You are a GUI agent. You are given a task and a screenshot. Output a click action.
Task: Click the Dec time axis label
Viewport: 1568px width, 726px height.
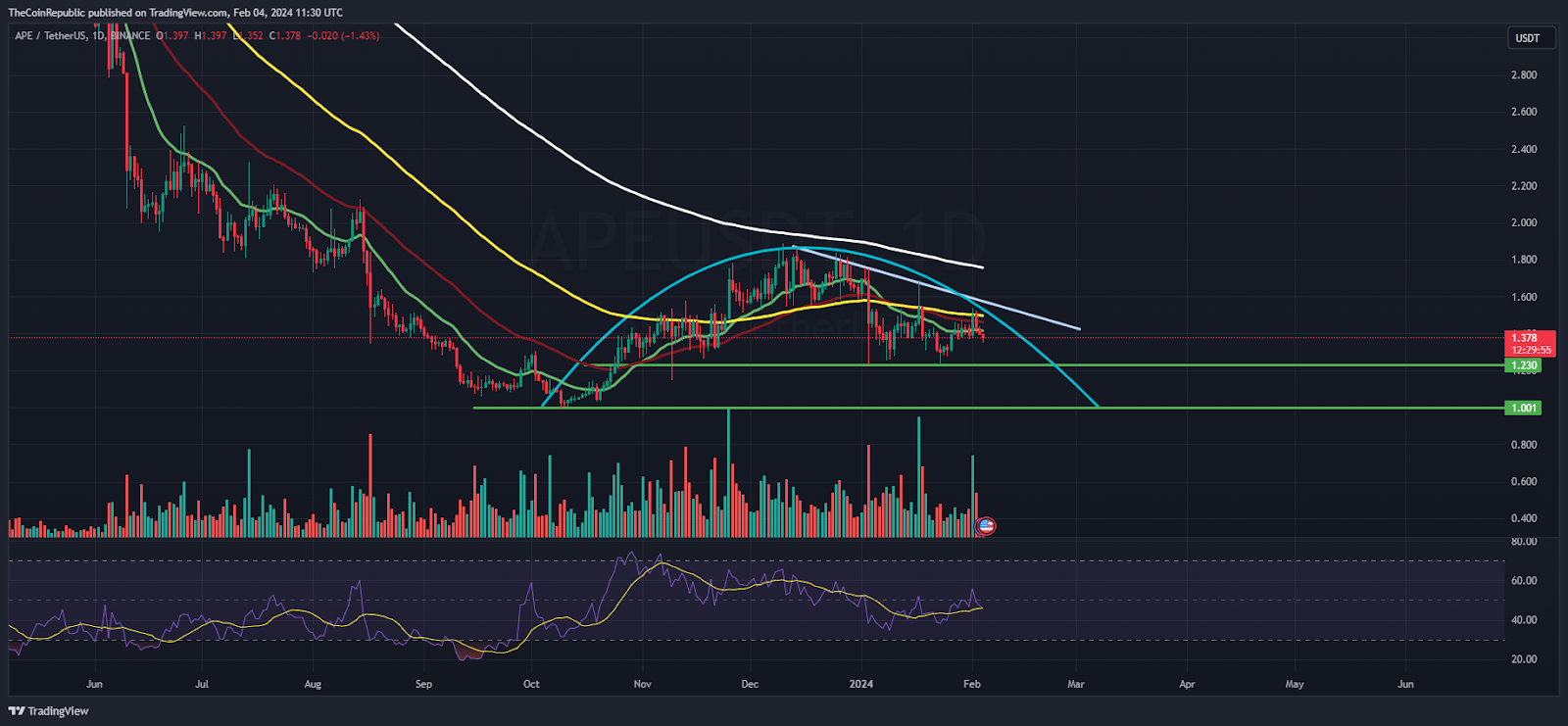(750, 684)
